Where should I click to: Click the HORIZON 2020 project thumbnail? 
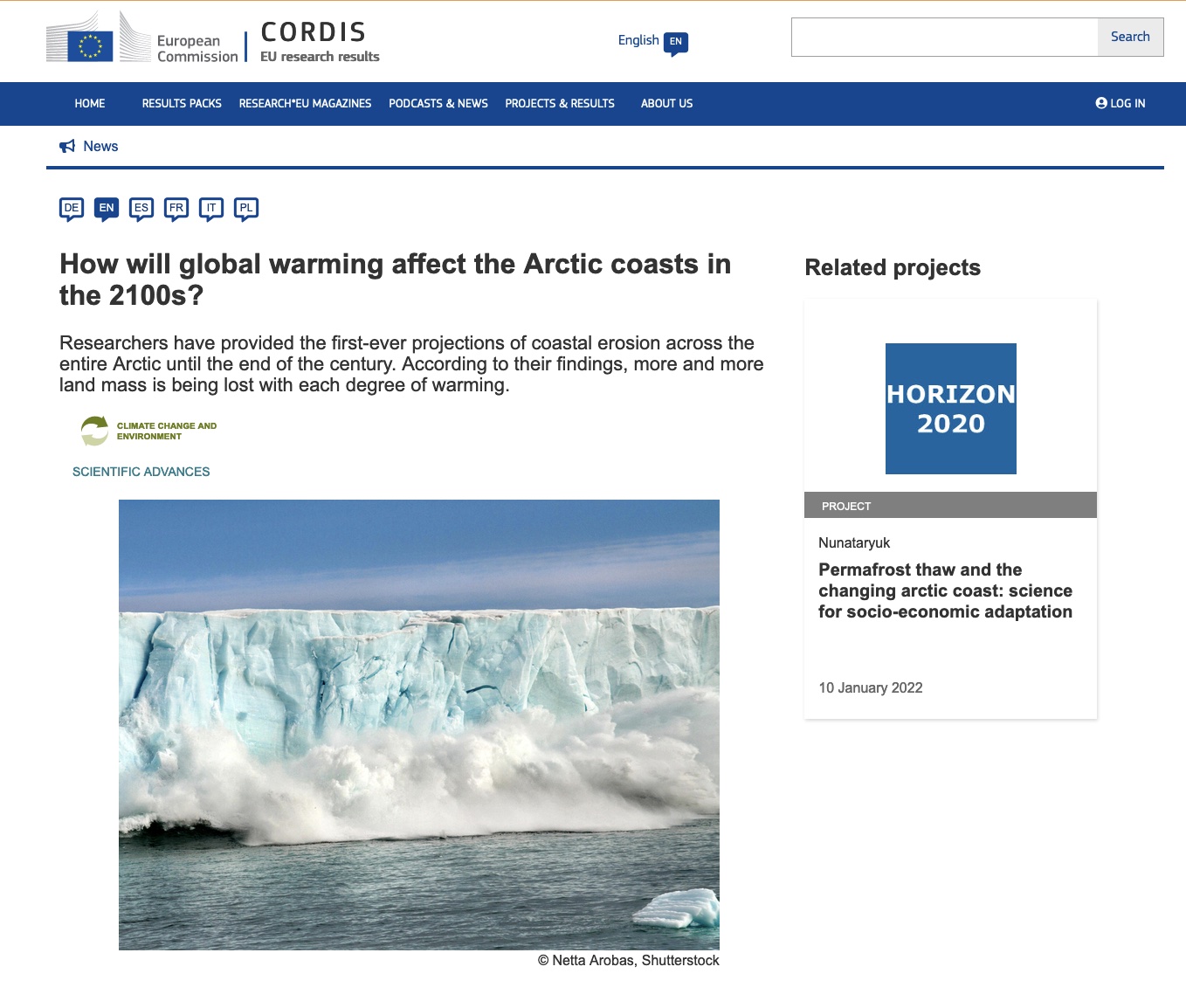950,408
